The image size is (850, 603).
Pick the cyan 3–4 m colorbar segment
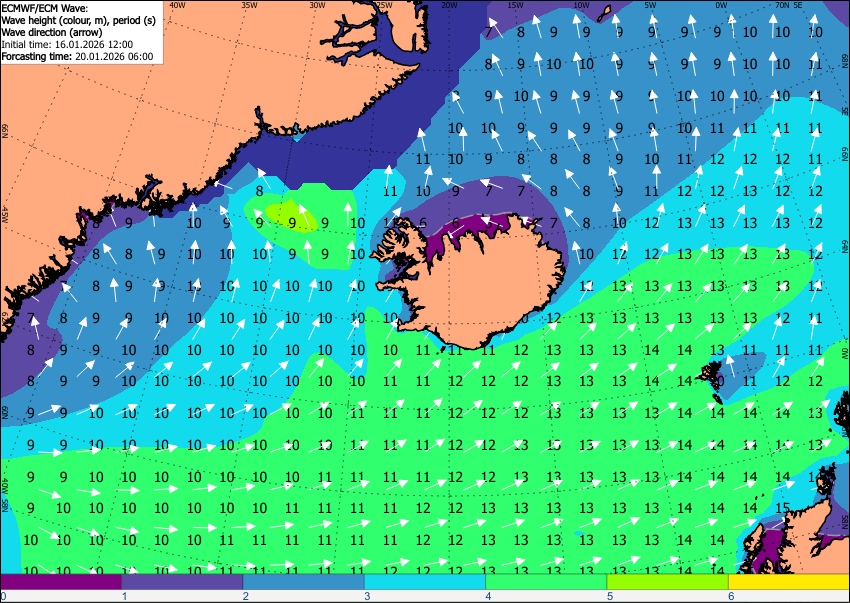tap(425, 582)
